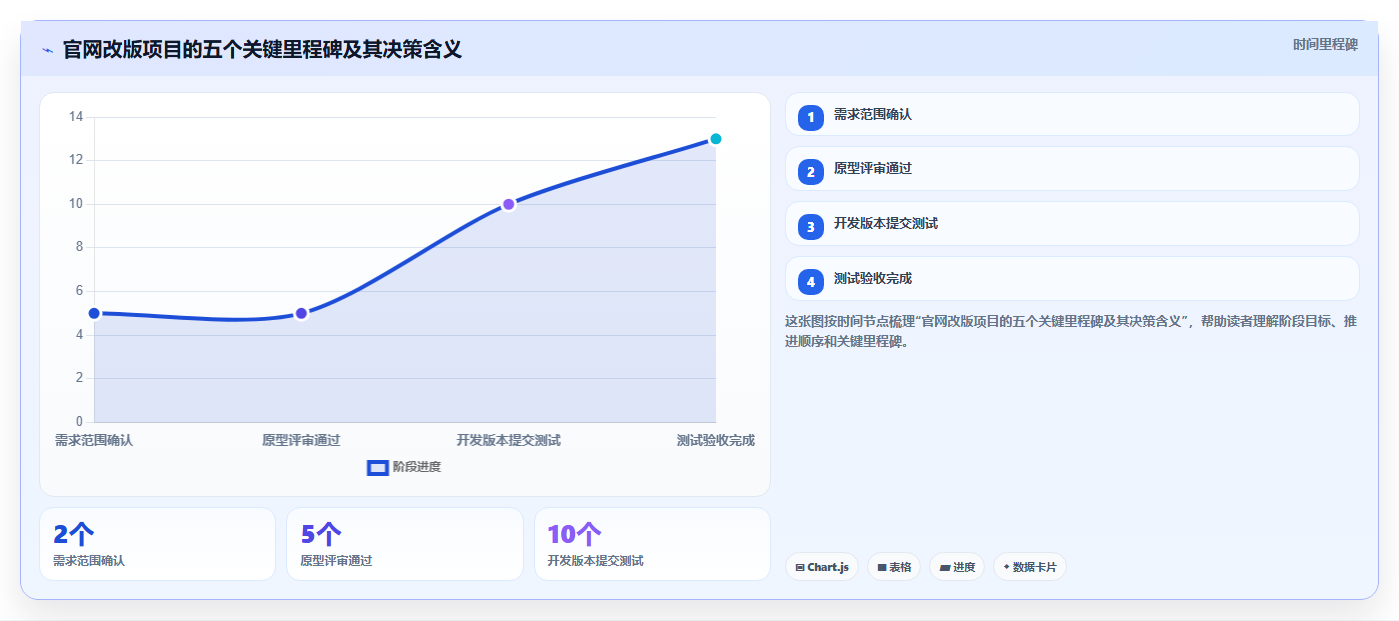Click the icon in the Chart.js tag
The width and height of the screenshot is (1399, 621).
(x=800, y=567)
